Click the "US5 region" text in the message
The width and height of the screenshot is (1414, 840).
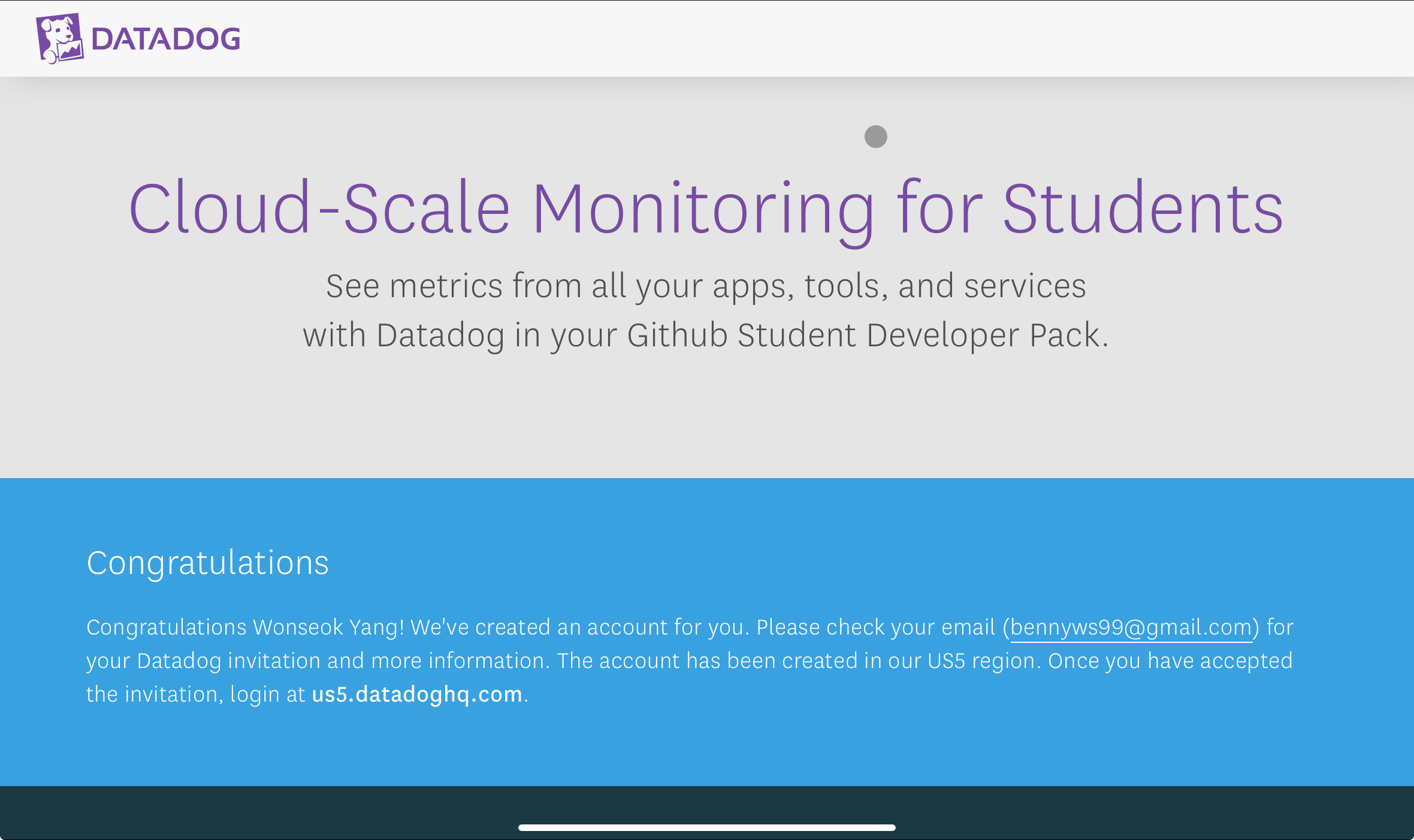pyautogui.click(x=984, y=661)
